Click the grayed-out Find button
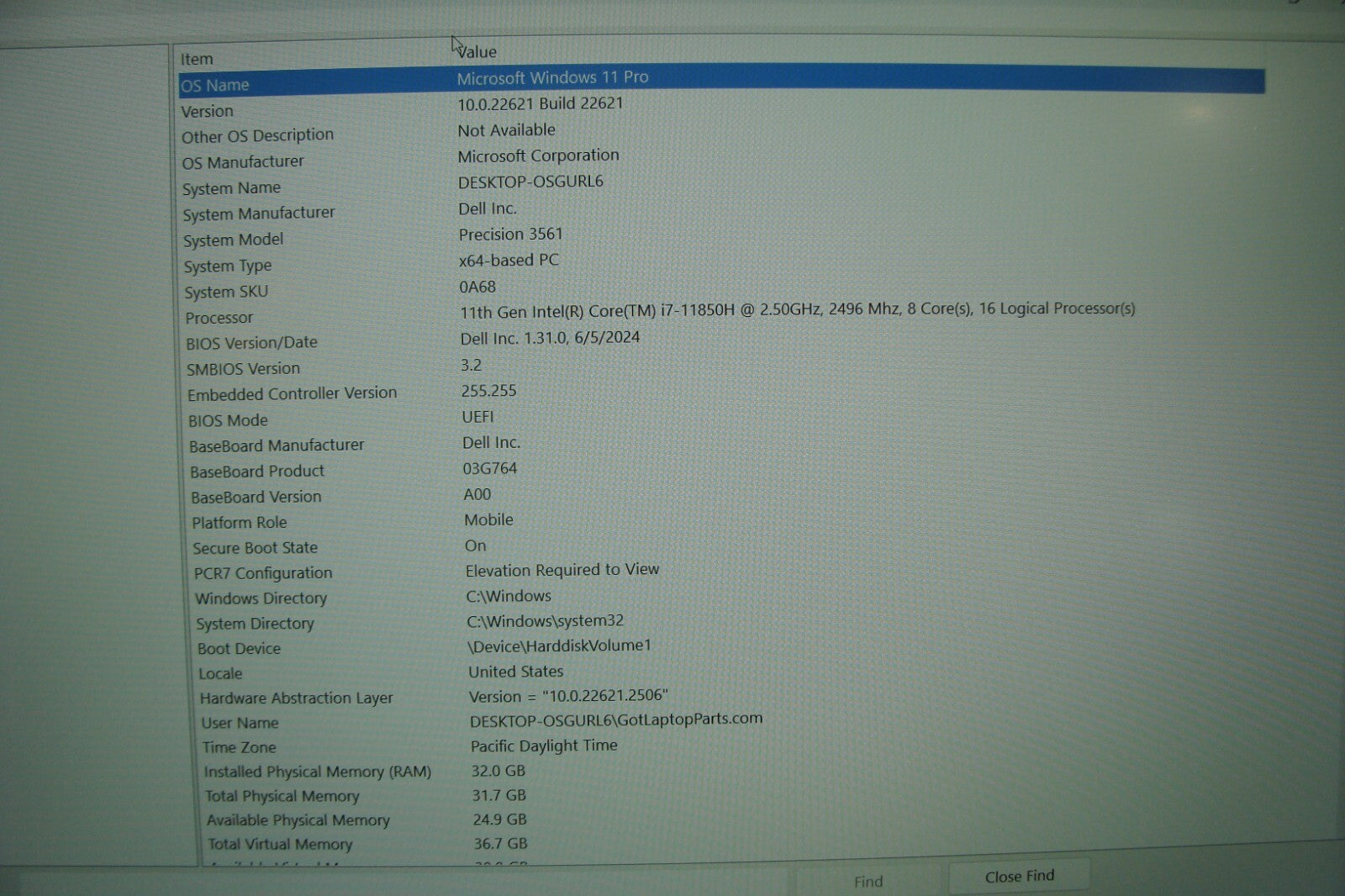1345x896 pixels. [868, 881]
